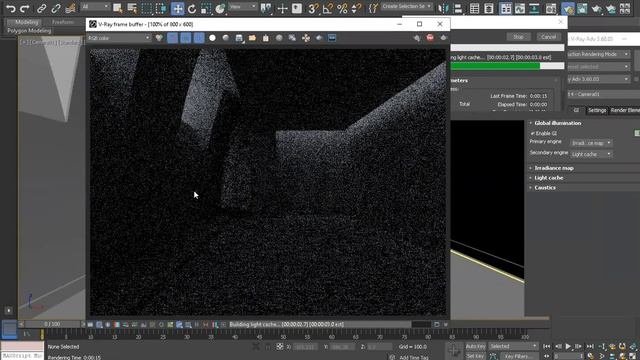Click the Align tool icon
Viewport: 640px width, 360px height.
pyautogui.click(x=458, y=8)
